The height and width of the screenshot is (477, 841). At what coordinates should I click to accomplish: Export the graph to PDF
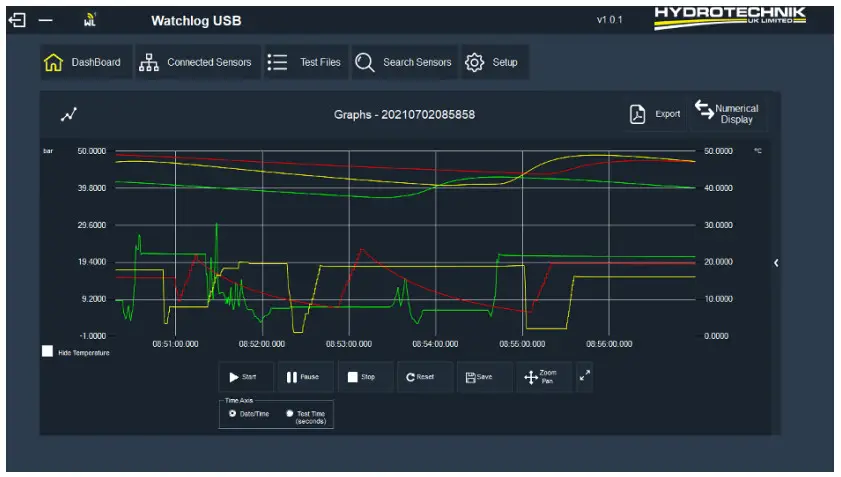click(x=654, y=114)
